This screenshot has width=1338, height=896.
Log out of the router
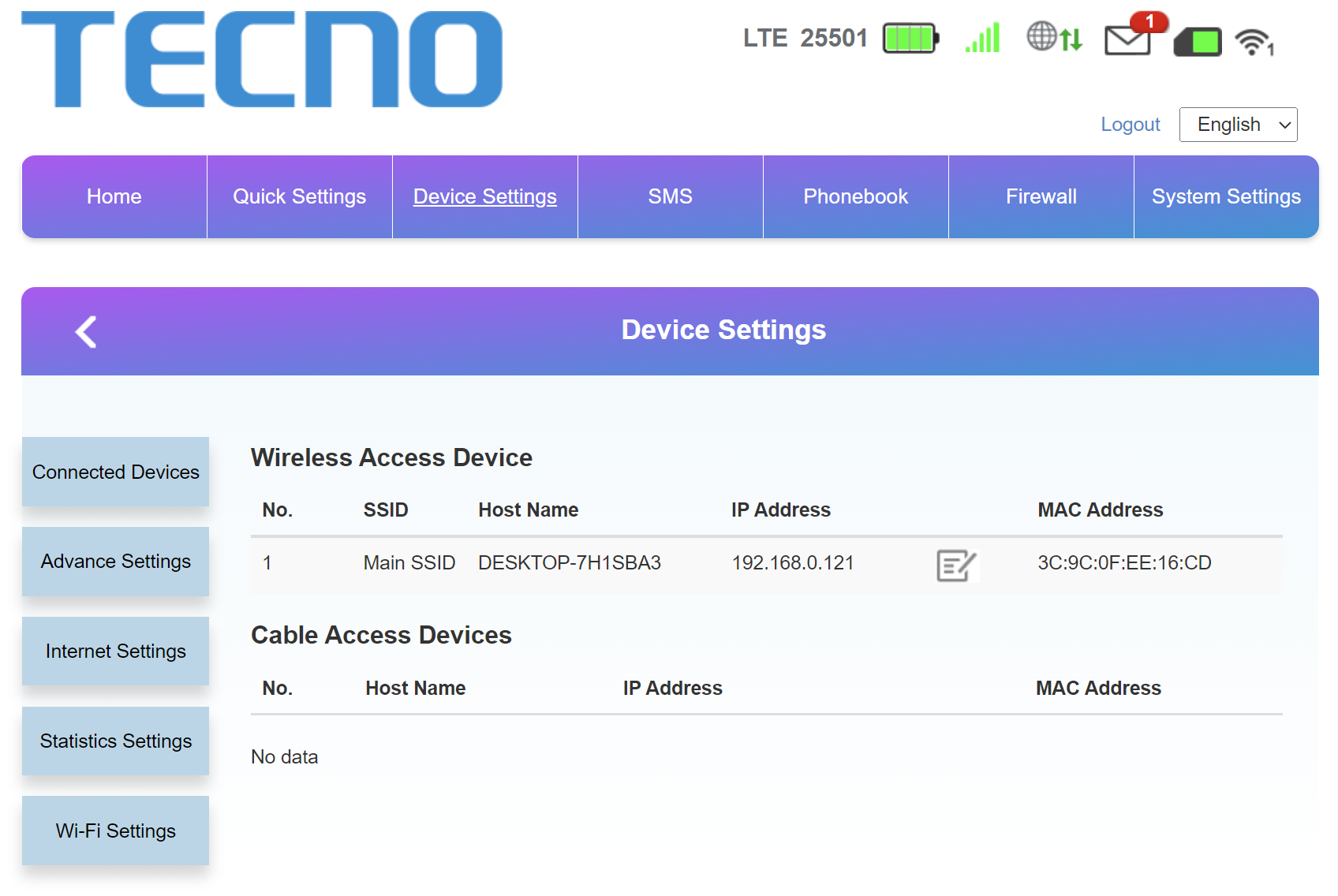pyautogui.click(x=1130, y=125)
